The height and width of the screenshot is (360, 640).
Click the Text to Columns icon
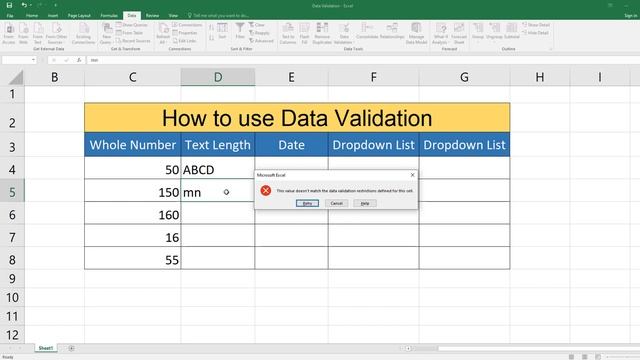pos(288,33)
